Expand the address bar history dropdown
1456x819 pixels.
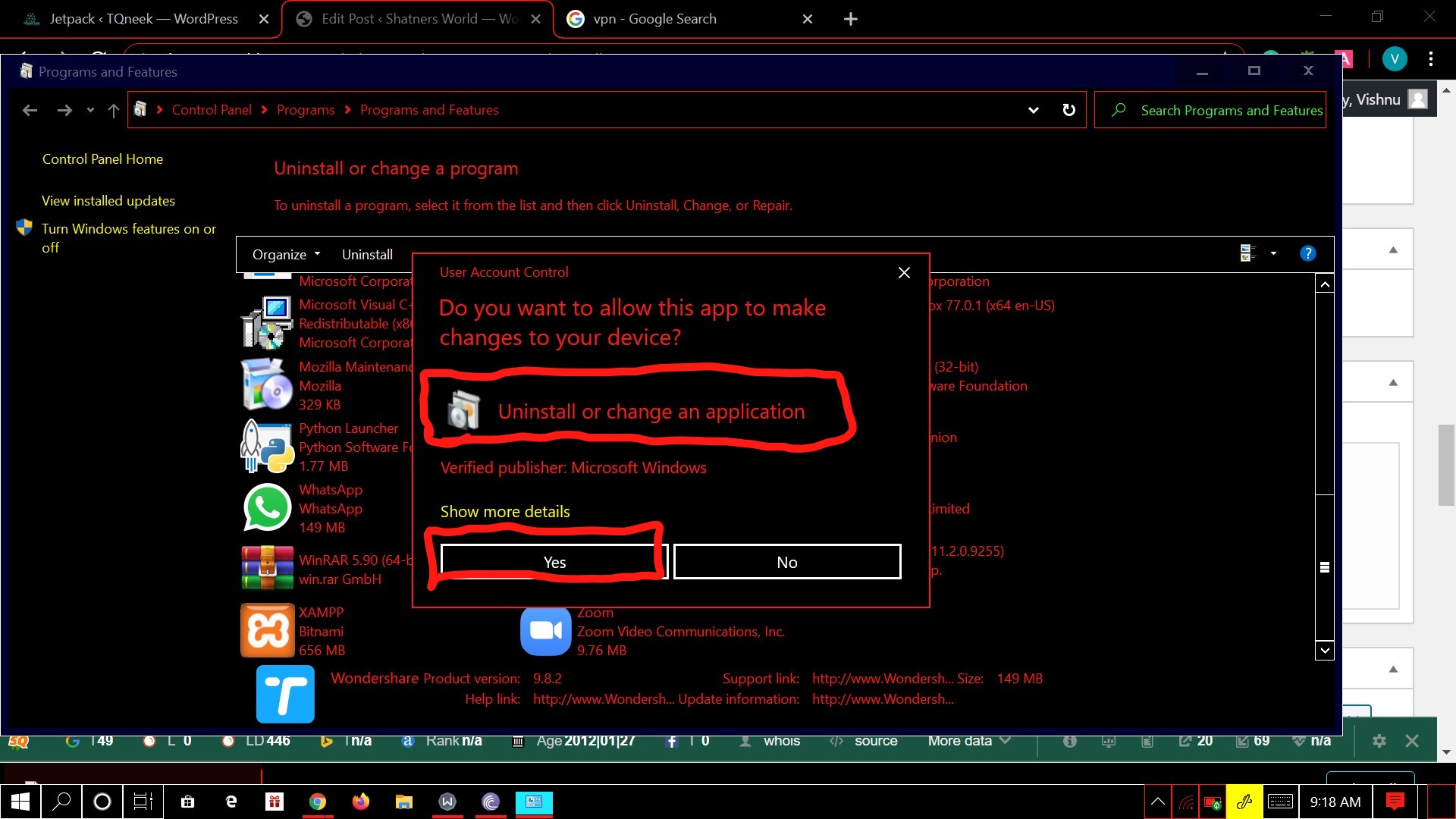[1033, 110]
